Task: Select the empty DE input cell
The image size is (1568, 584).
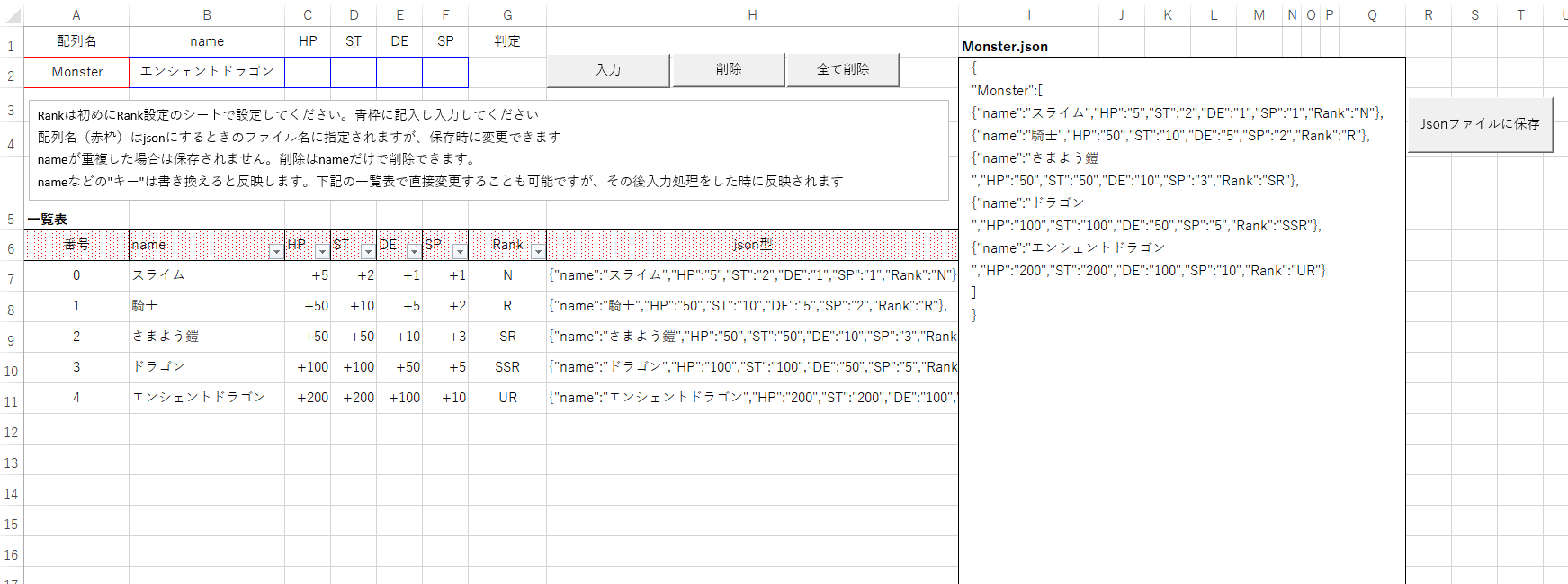Action: click(x=399, y=72)
